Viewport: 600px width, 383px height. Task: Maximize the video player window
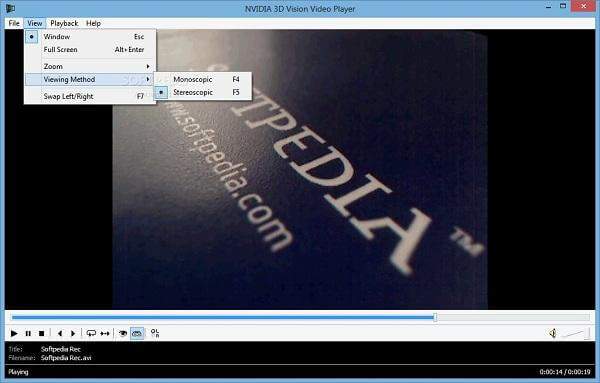tap(563, 7)
